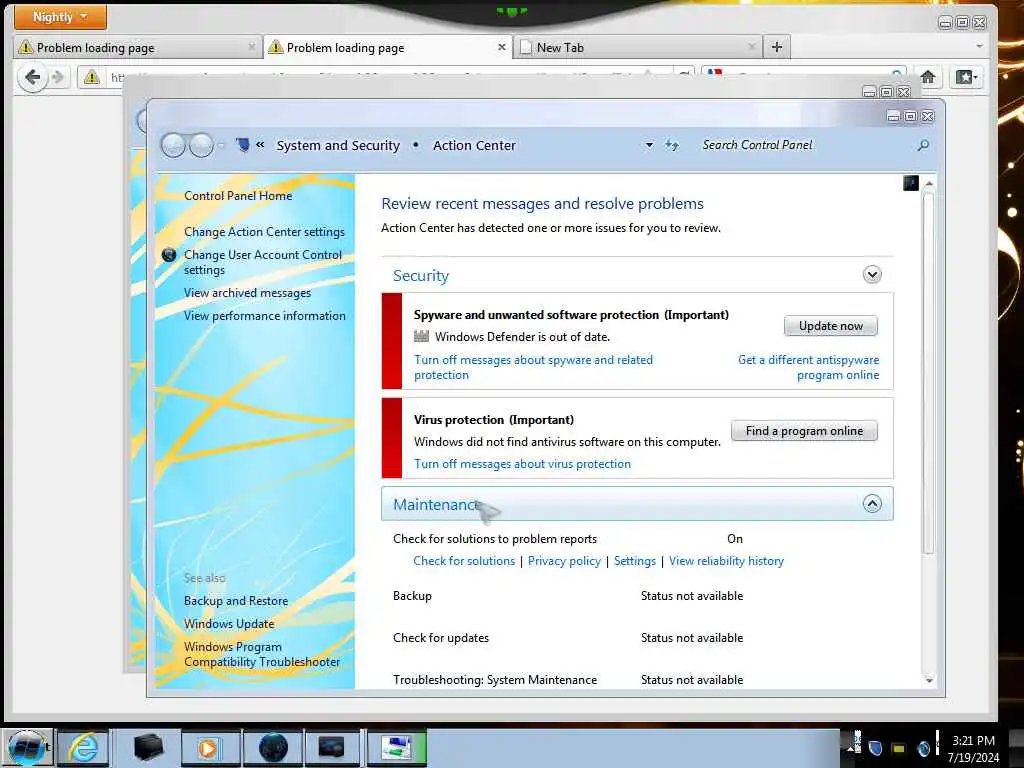Image resolution: width=1024 pixels, height=768 pixels.
Task: Open the dark globe taskbar application
Action: (x=273, y=748)
